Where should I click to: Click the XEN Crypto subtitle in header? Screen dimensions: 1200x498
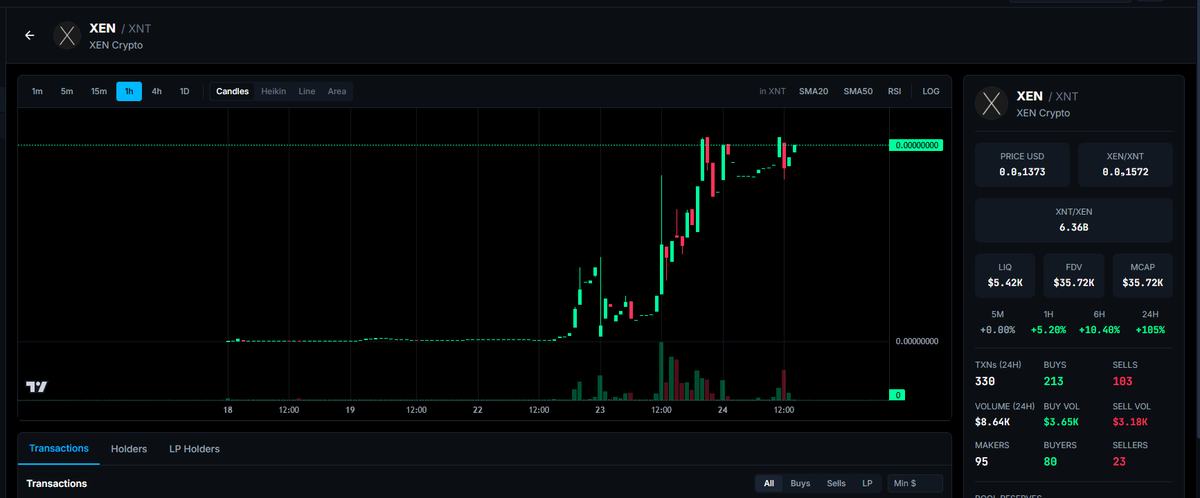[x=118, y=45]
